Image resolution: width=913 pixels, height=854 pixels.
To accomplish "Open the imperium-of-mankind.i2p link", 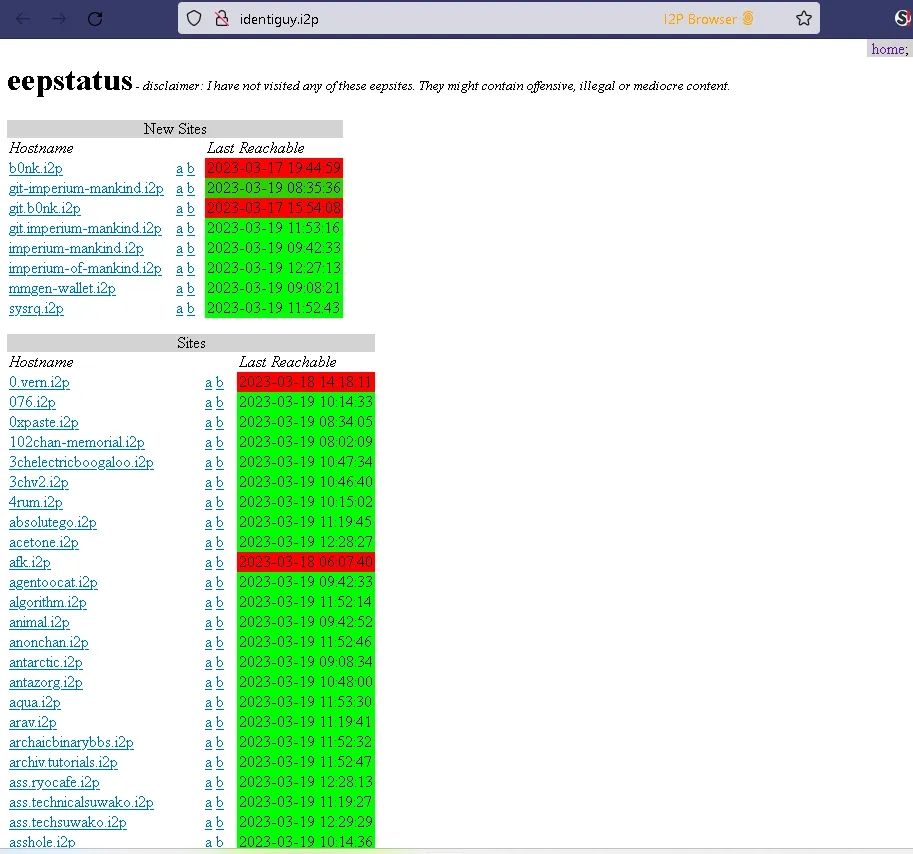I will point(85,268).
